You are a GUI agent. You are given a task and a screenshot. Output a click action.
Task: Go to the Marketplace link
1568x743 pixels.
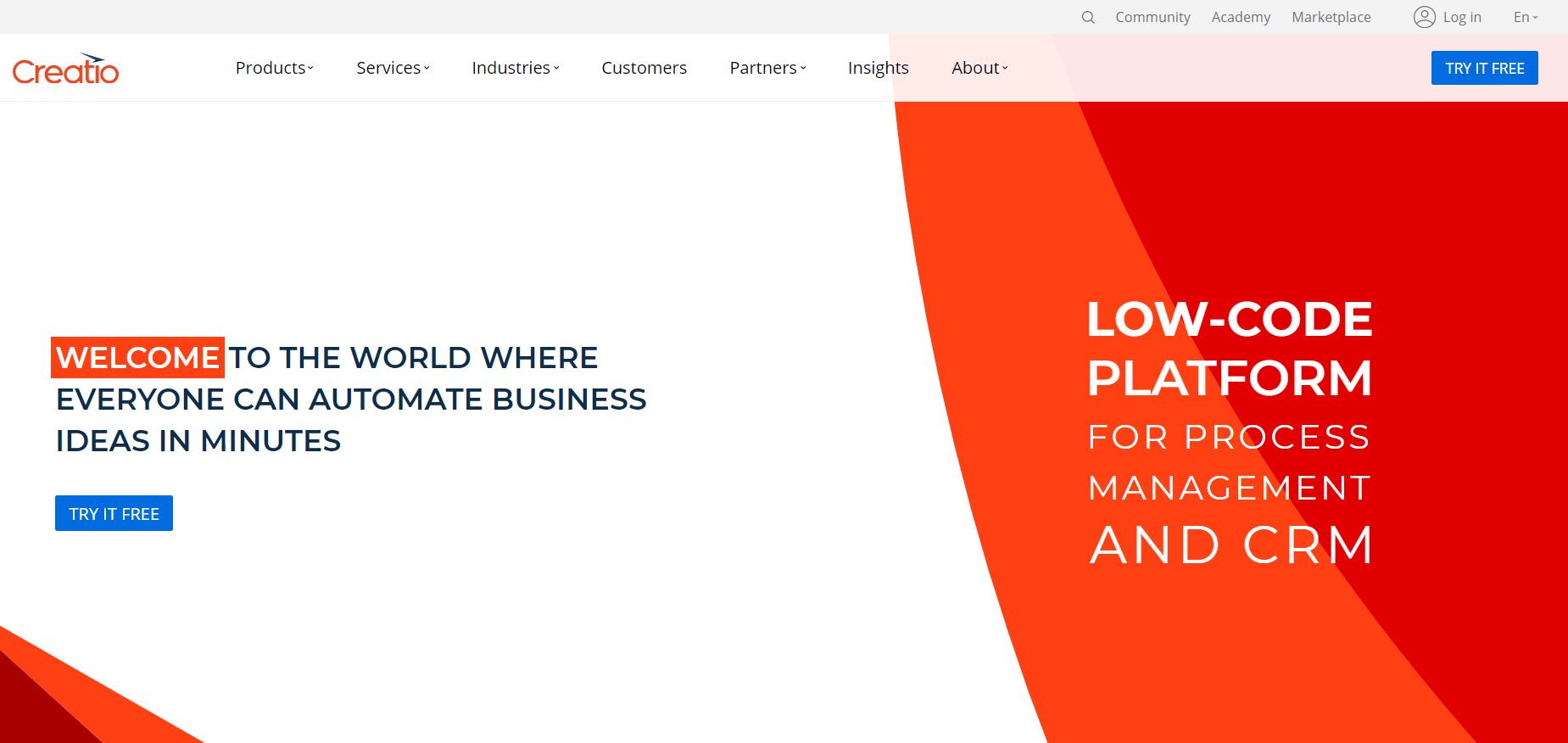point(1331,17)
